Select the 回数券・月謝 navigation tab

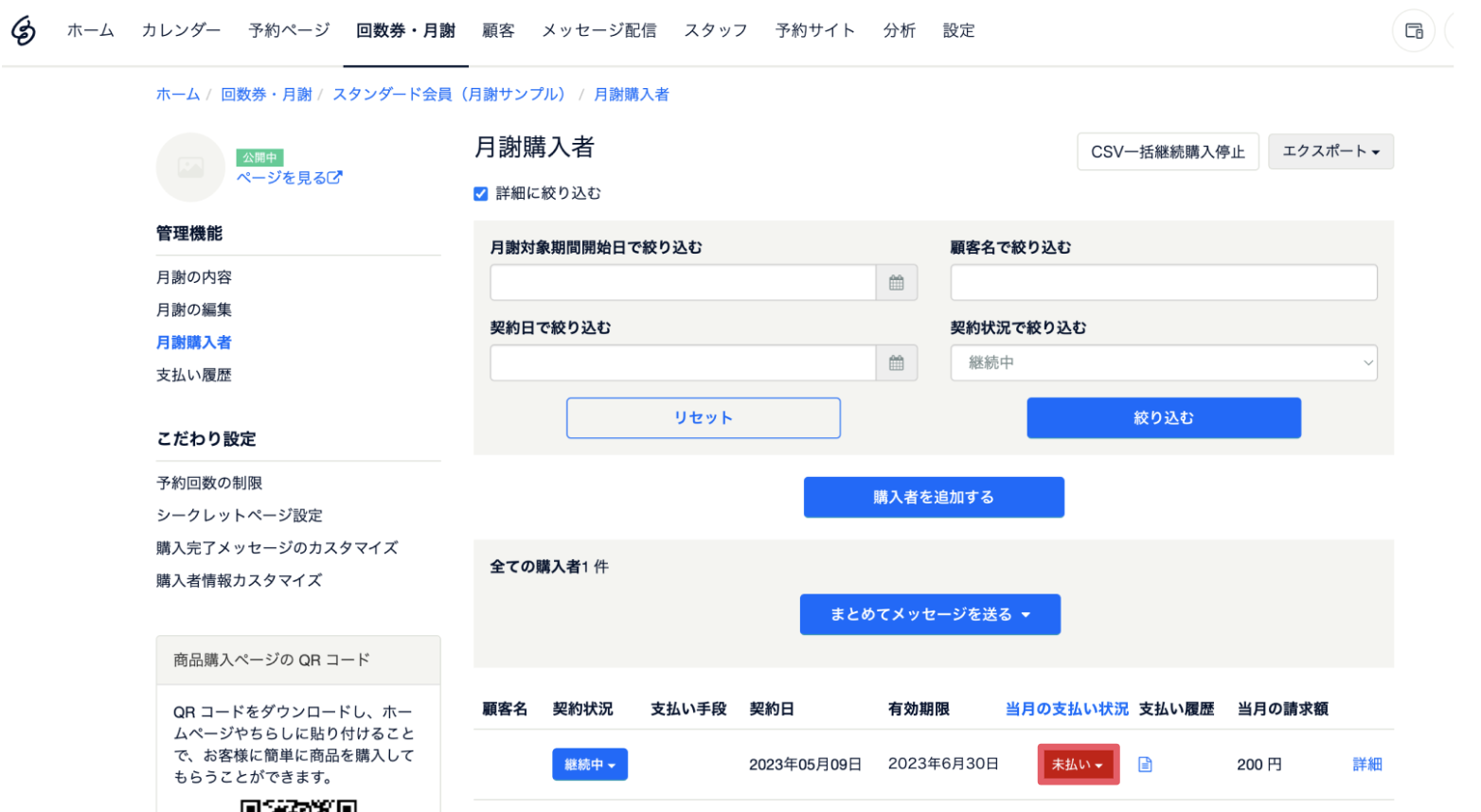(x=405, y=31)
